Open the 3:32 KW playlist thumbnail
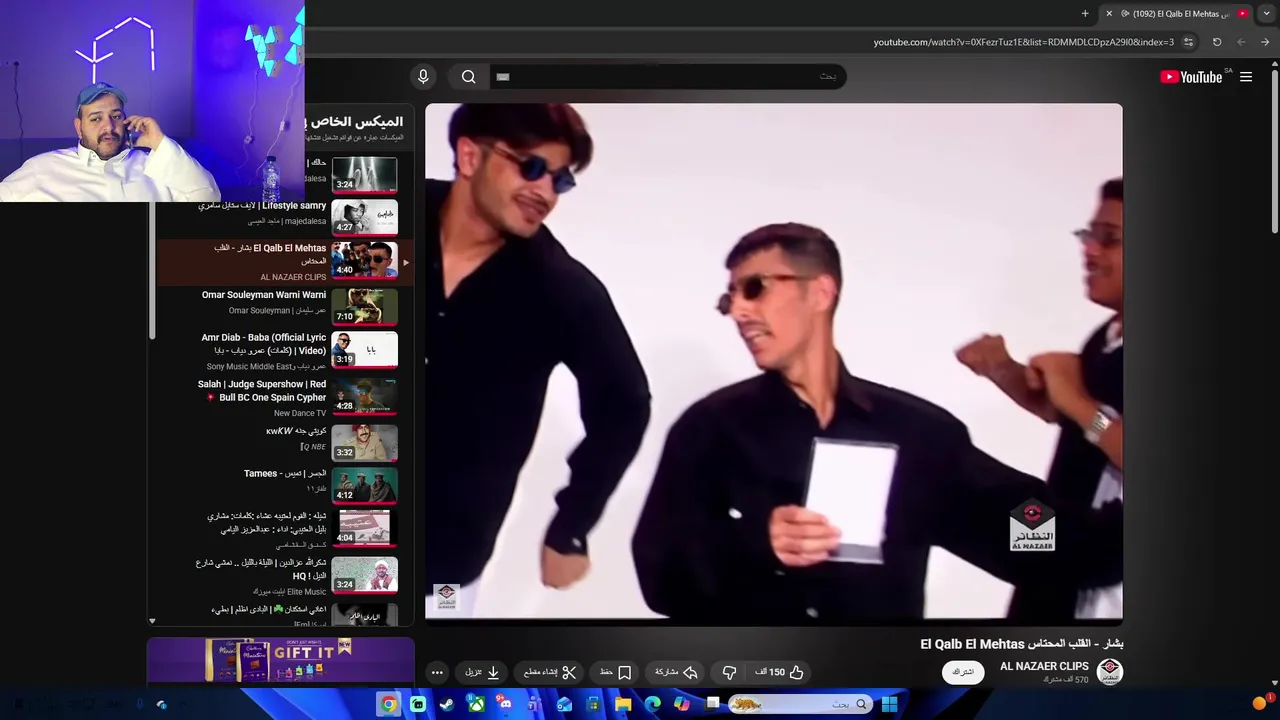The width and height of the screenshot is (1280, 720). coord(364,442)
